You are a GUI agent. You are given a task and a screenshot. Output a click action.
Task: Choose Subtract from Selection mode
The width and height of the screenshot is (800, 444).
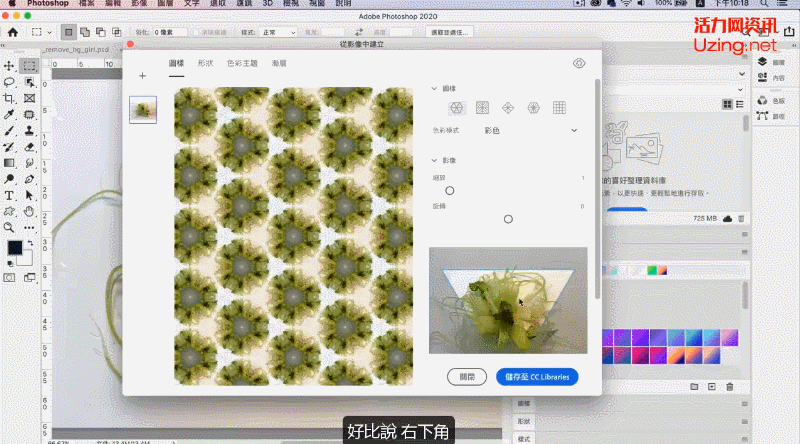pos(101,32)
